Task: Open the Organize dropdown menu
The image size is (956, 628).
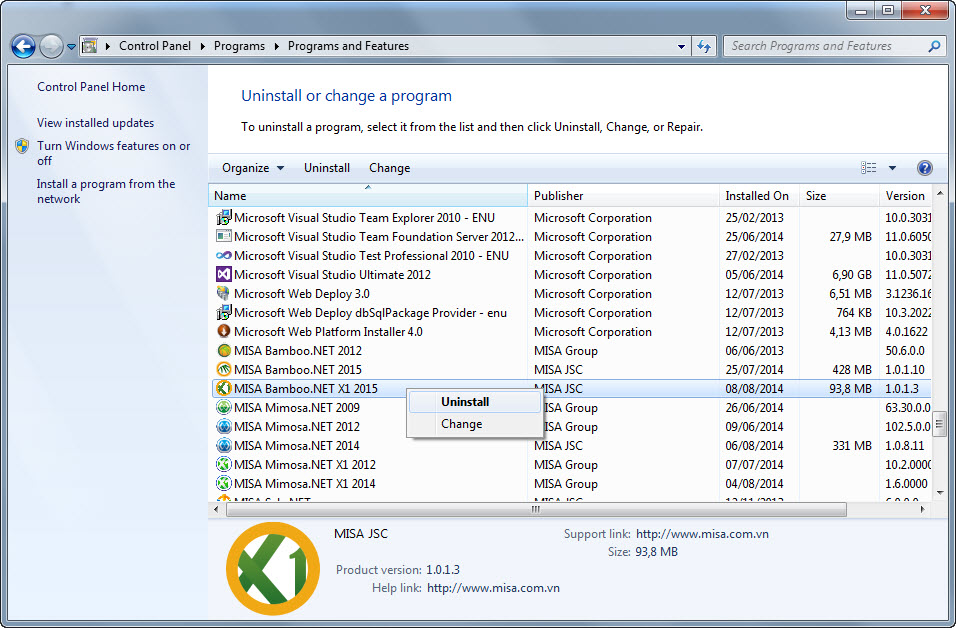Action: click(x=252, y=168)
